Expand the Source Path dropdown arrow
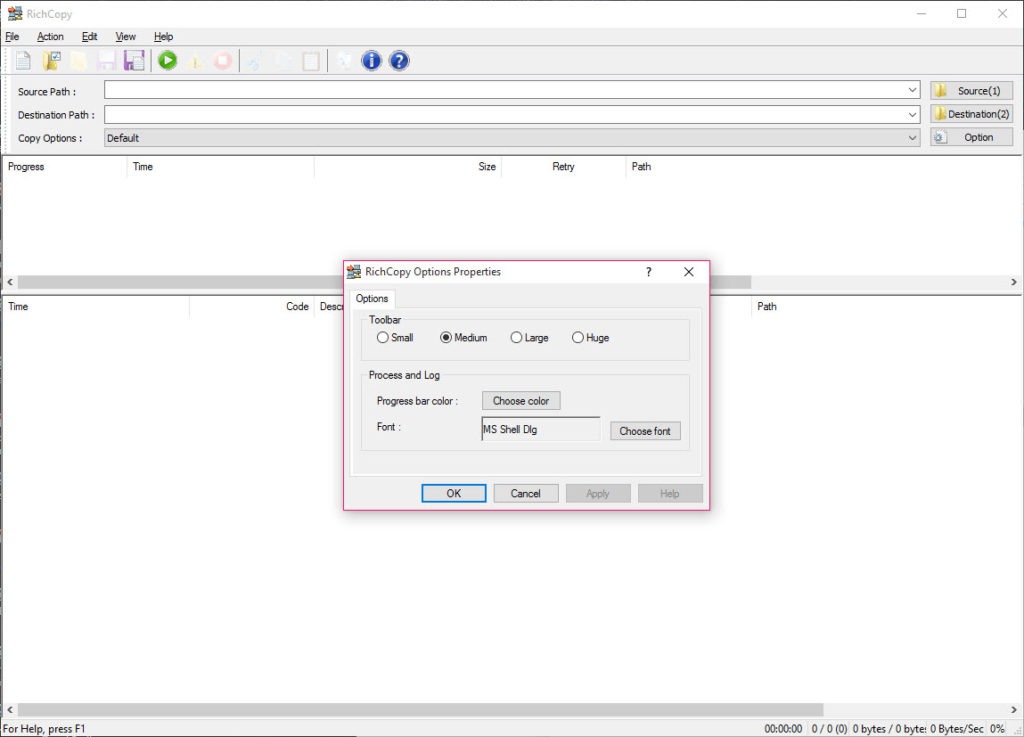 tap(912, 90)
